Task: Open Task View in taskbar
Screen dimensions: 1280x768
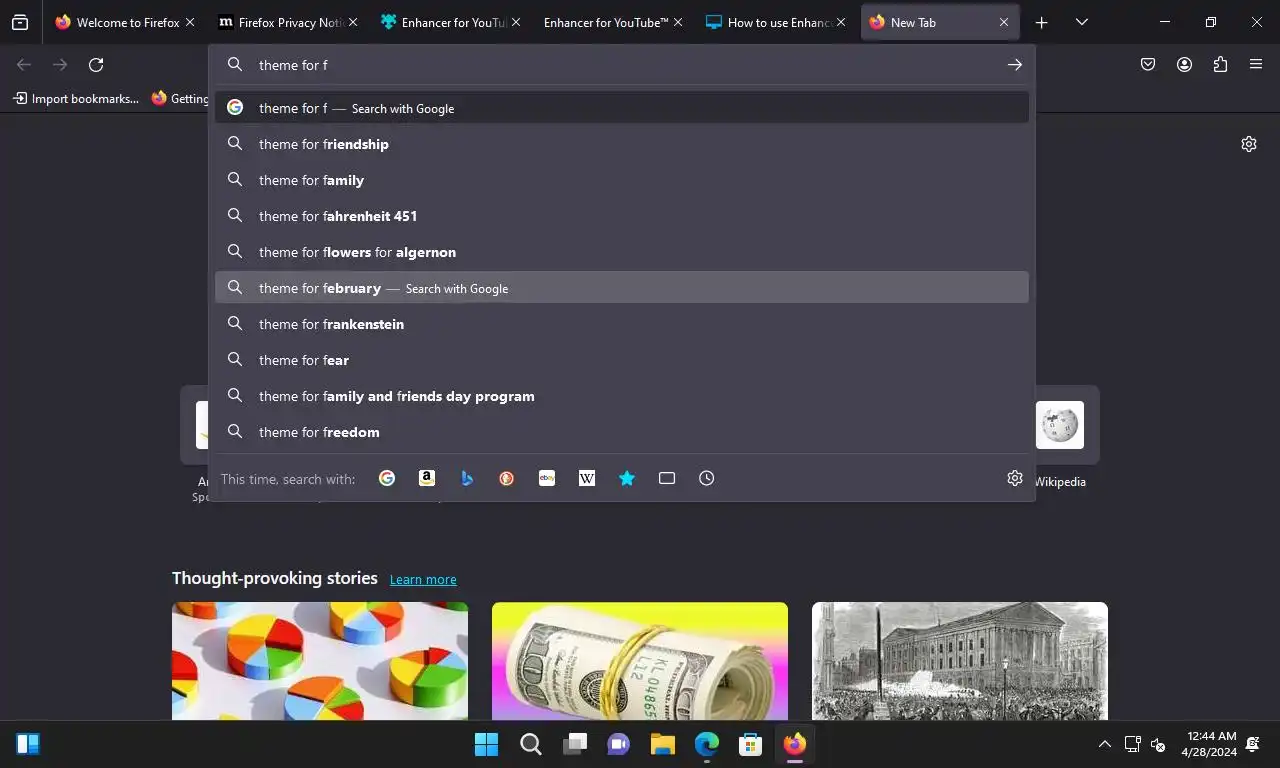Action: [575, 744]
